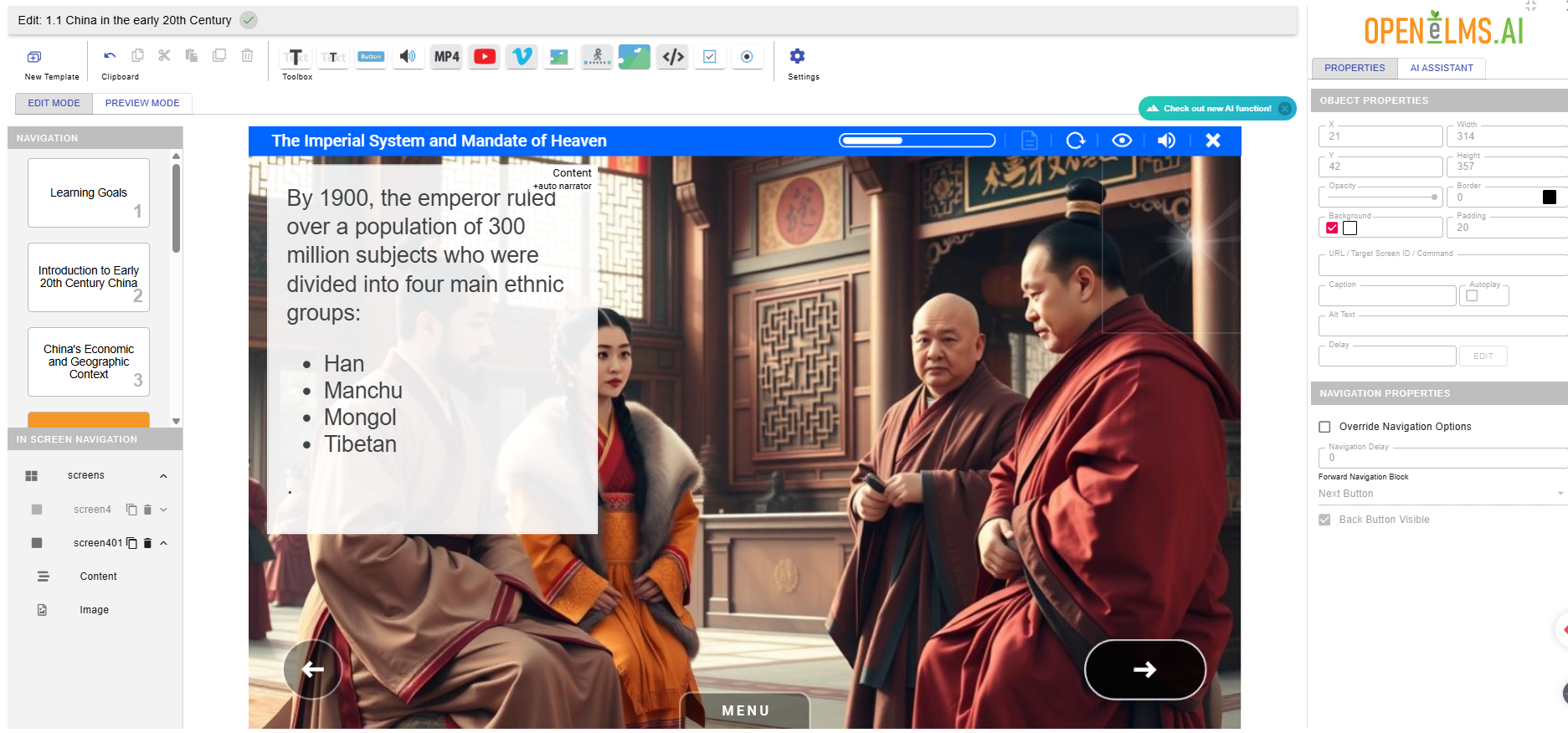
Task: Enable Override Navigation Options checkbox
Action: [x=1324, y=427]
